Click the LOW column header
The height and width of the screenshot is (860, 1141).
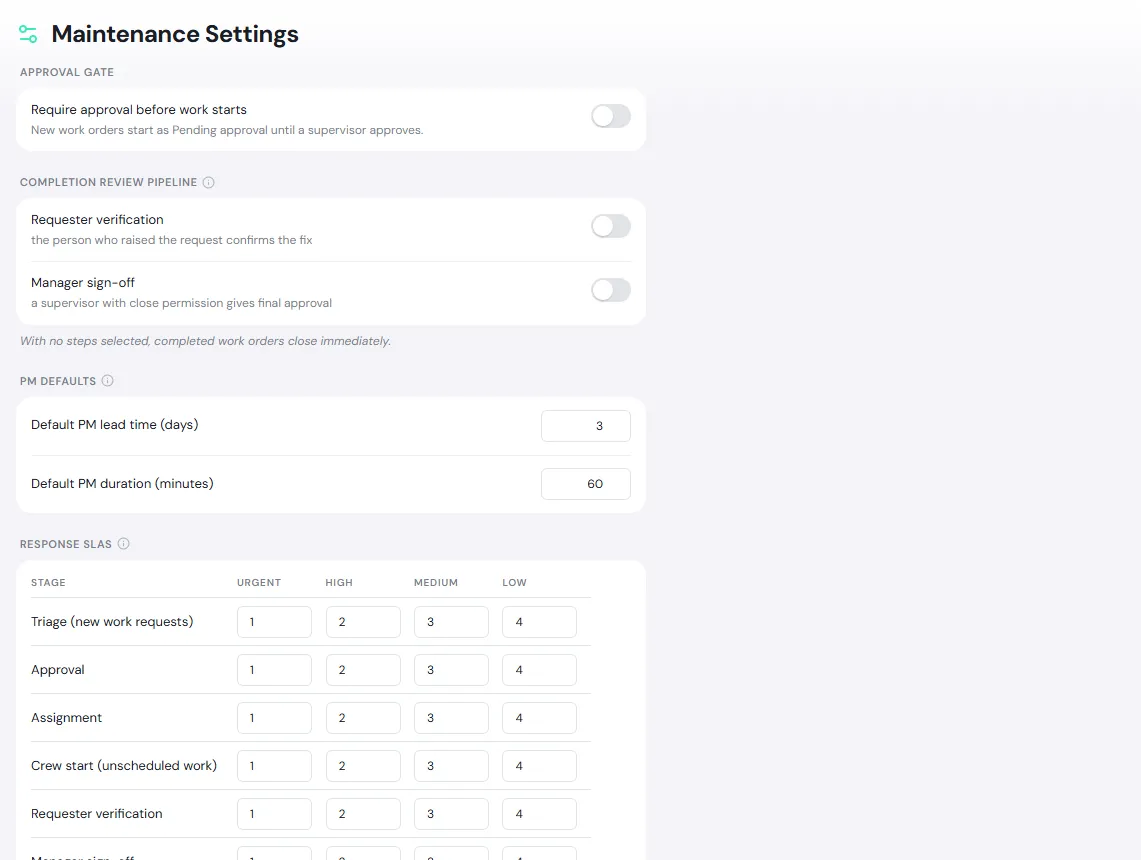514,583
